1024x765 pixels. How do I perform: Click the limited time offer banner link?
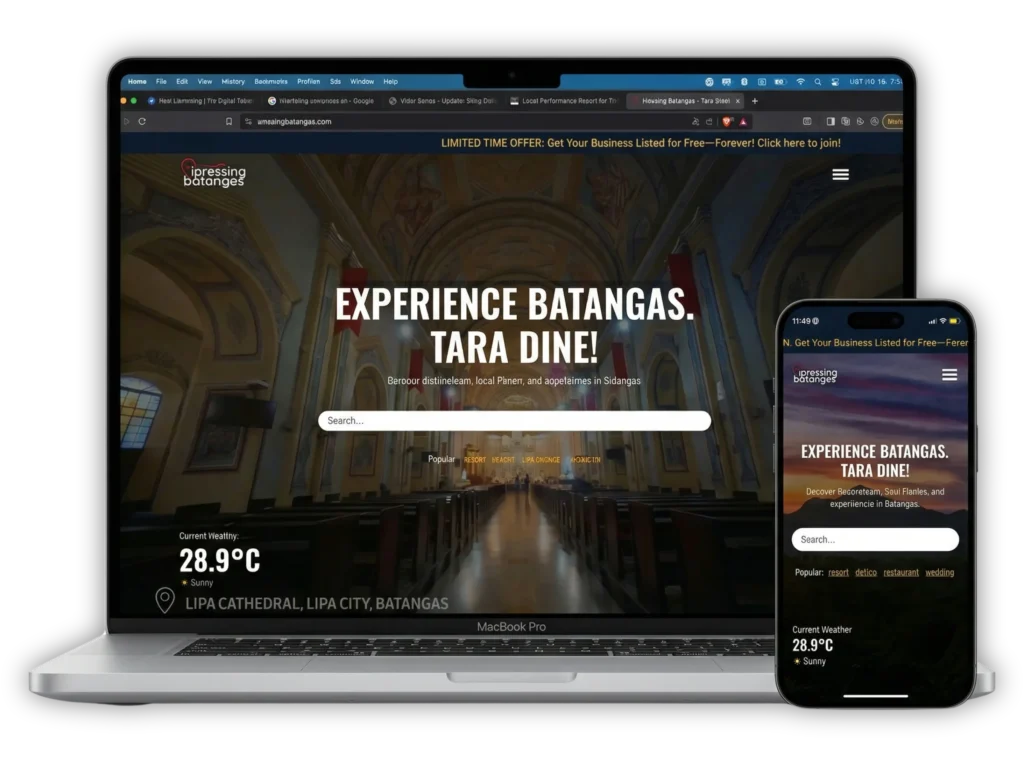(640, 143)
